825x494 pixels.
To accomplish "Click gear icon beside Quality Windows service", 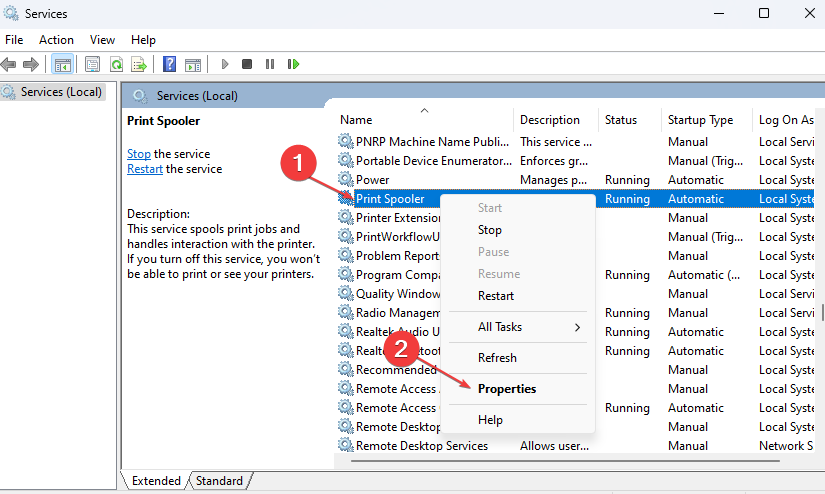I will point(345,293).
